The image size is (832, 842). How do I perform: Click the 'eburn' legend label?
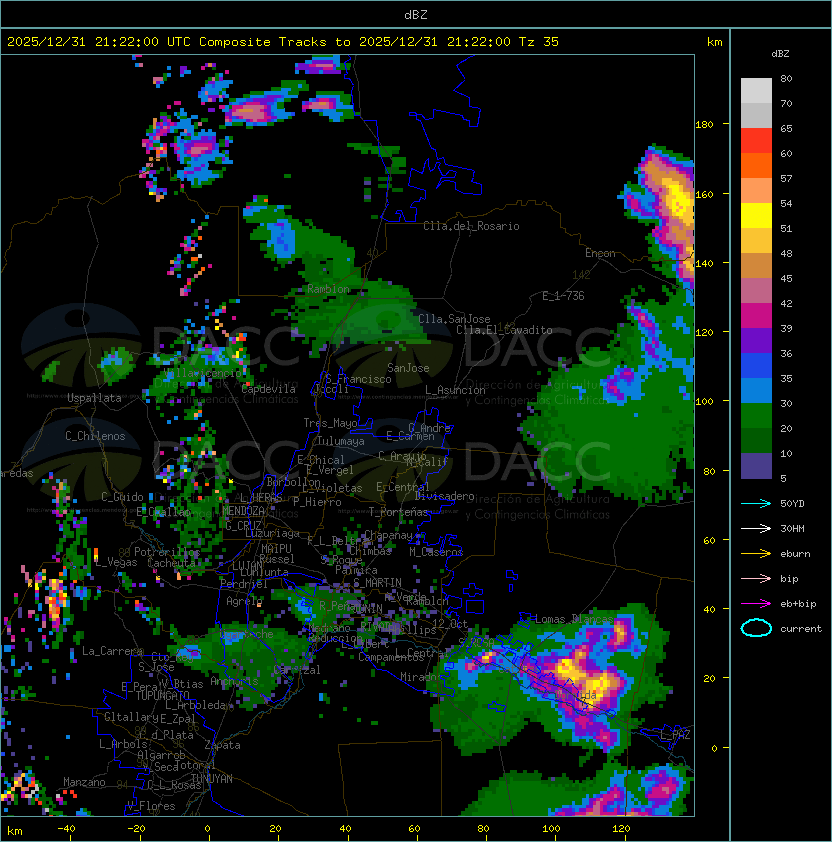pos(795,554)
